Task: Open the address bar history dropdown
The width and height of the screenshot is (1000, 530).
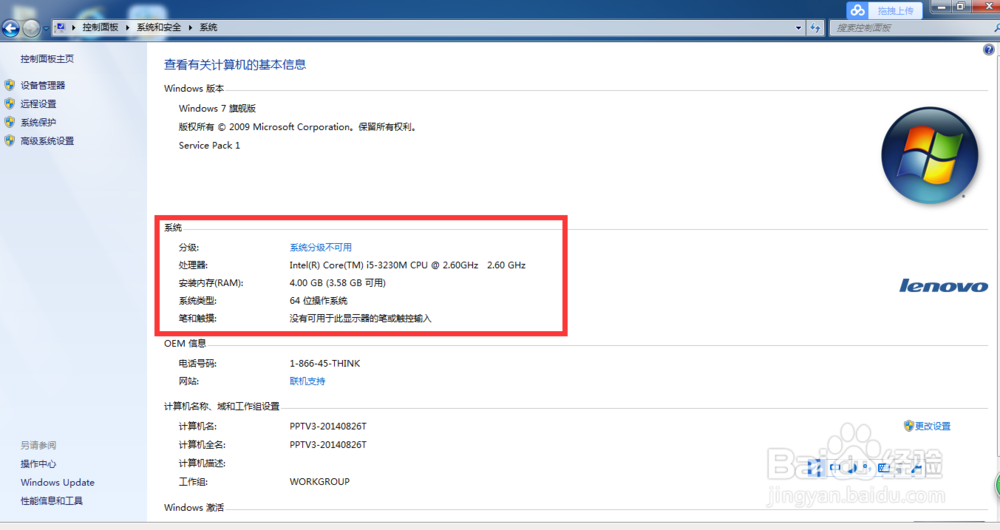Action: pos(798,27)
